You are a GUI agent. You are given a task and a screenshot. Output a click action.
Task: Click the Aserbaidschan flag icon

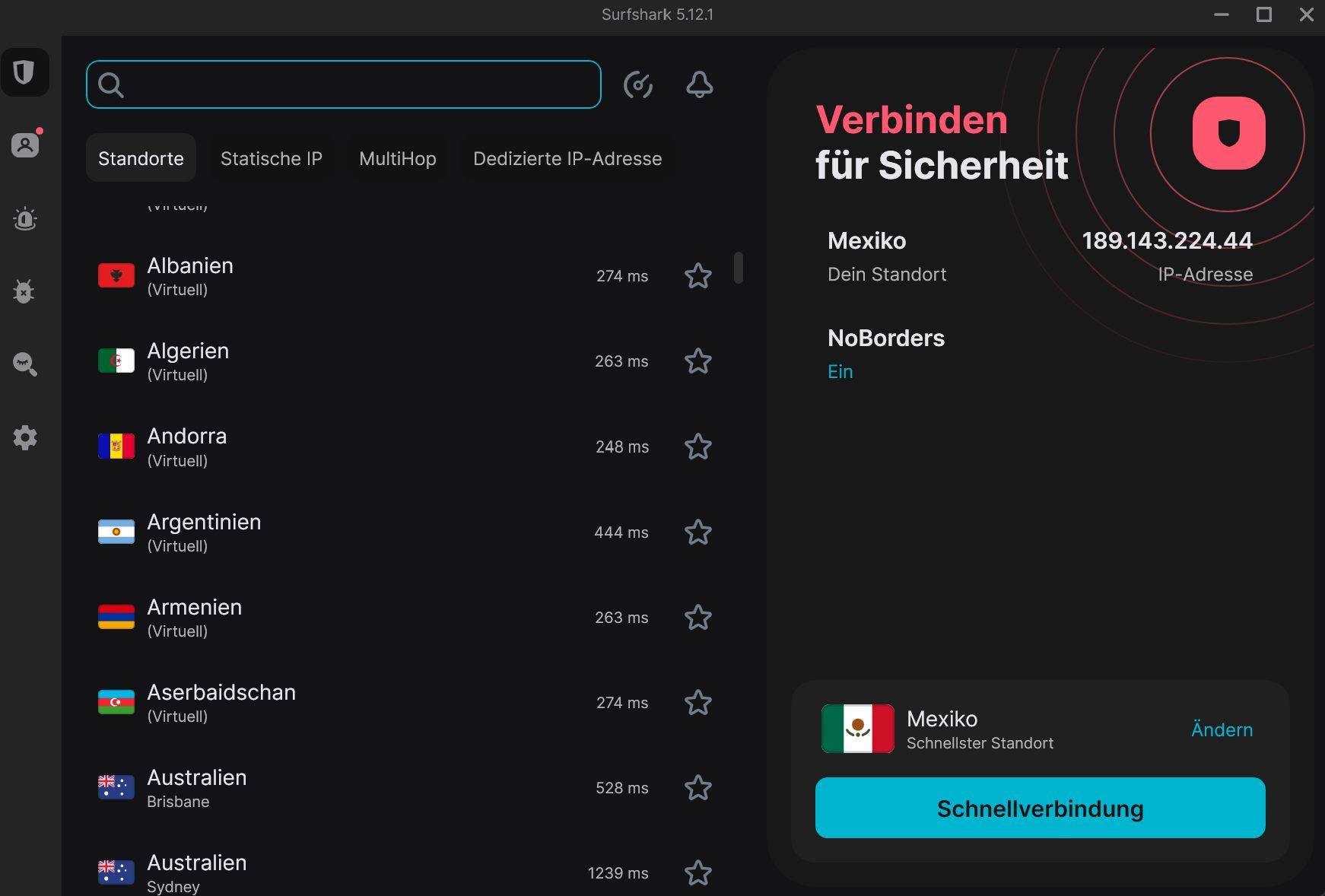tap(116, 702)
